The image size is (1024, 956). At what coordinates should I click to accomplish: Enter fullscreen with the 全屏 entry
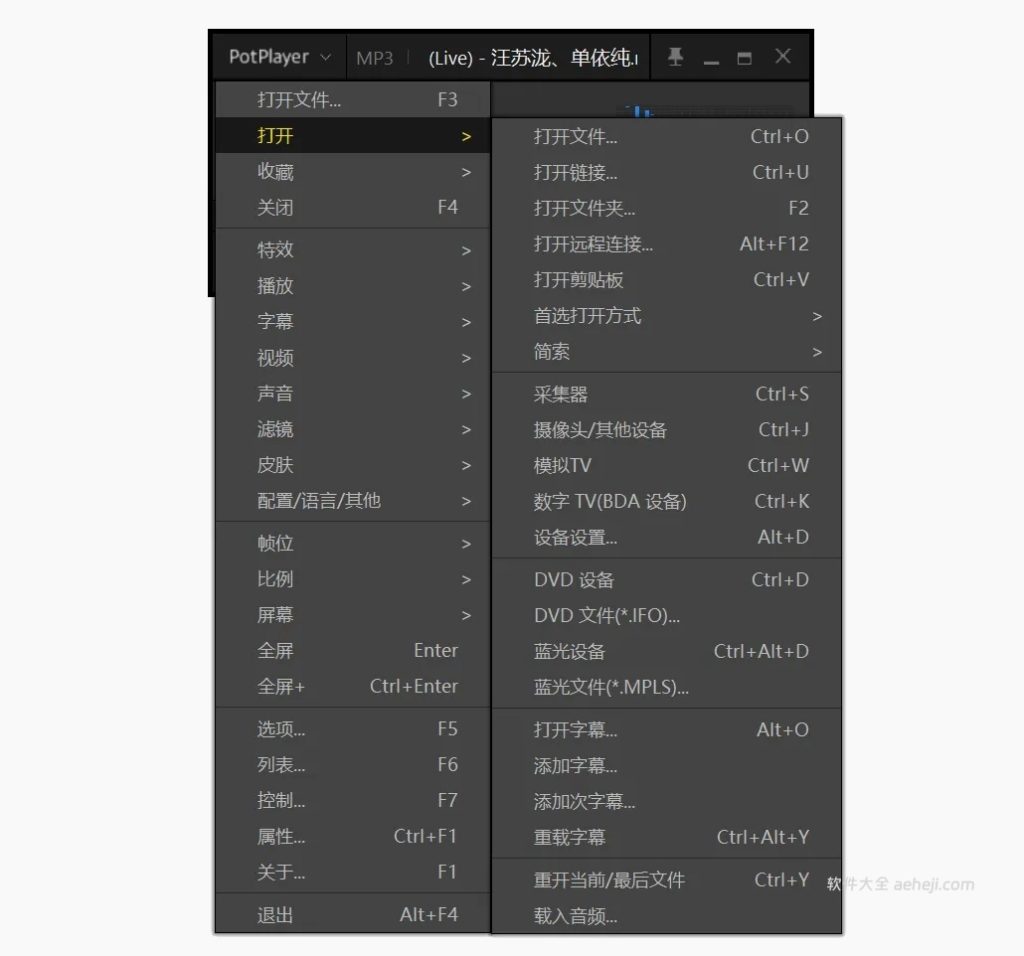[274, 650]
